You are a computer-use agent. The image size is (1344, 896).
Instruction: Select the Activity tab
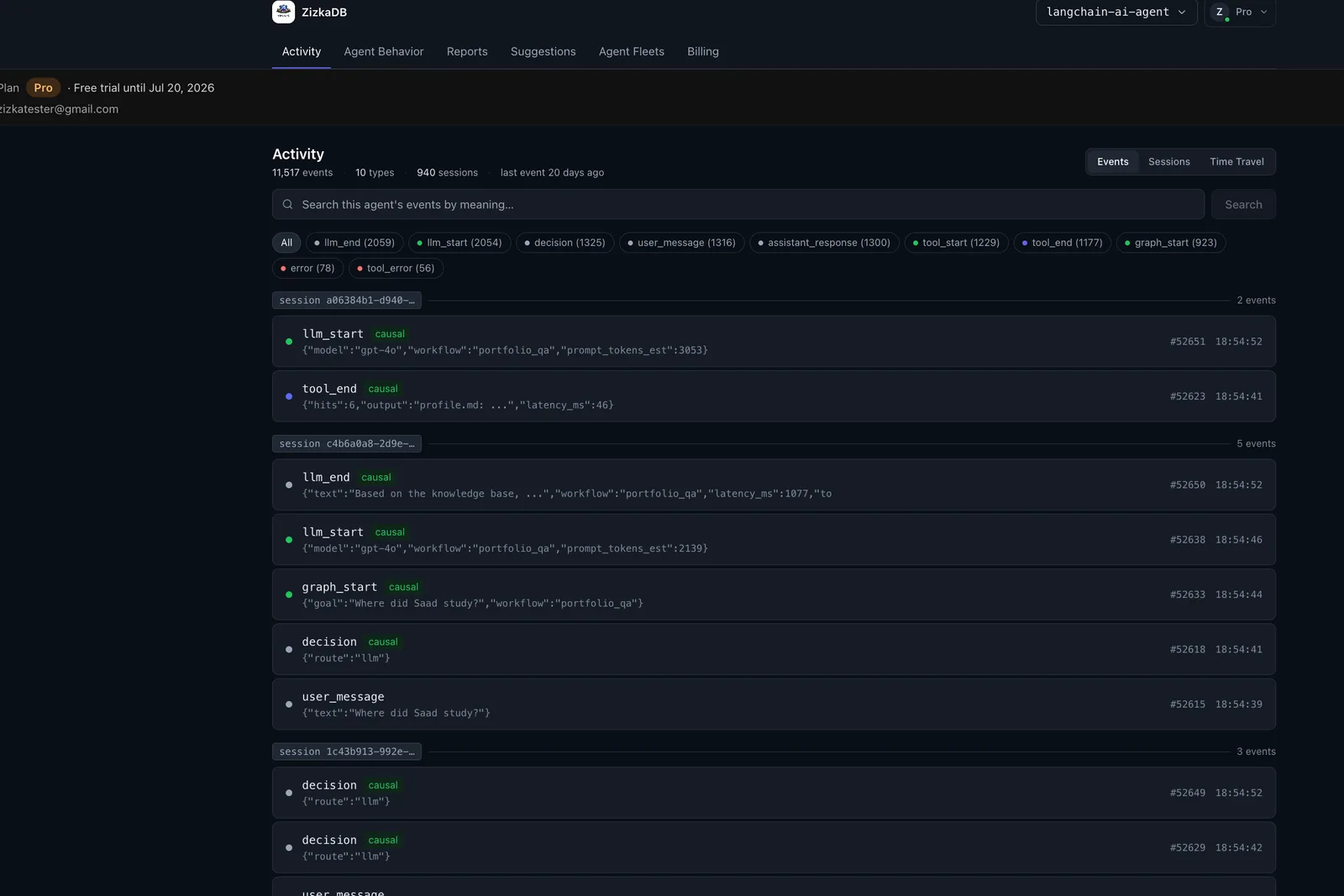coord(302,52)
